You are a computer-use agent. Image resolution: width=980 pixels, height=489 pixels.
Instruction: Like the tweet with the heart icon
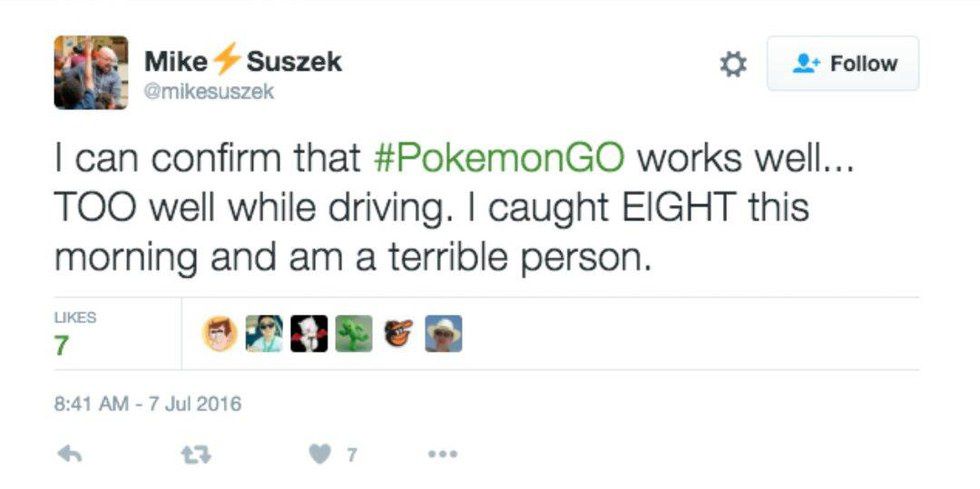(x=319, y=454)
